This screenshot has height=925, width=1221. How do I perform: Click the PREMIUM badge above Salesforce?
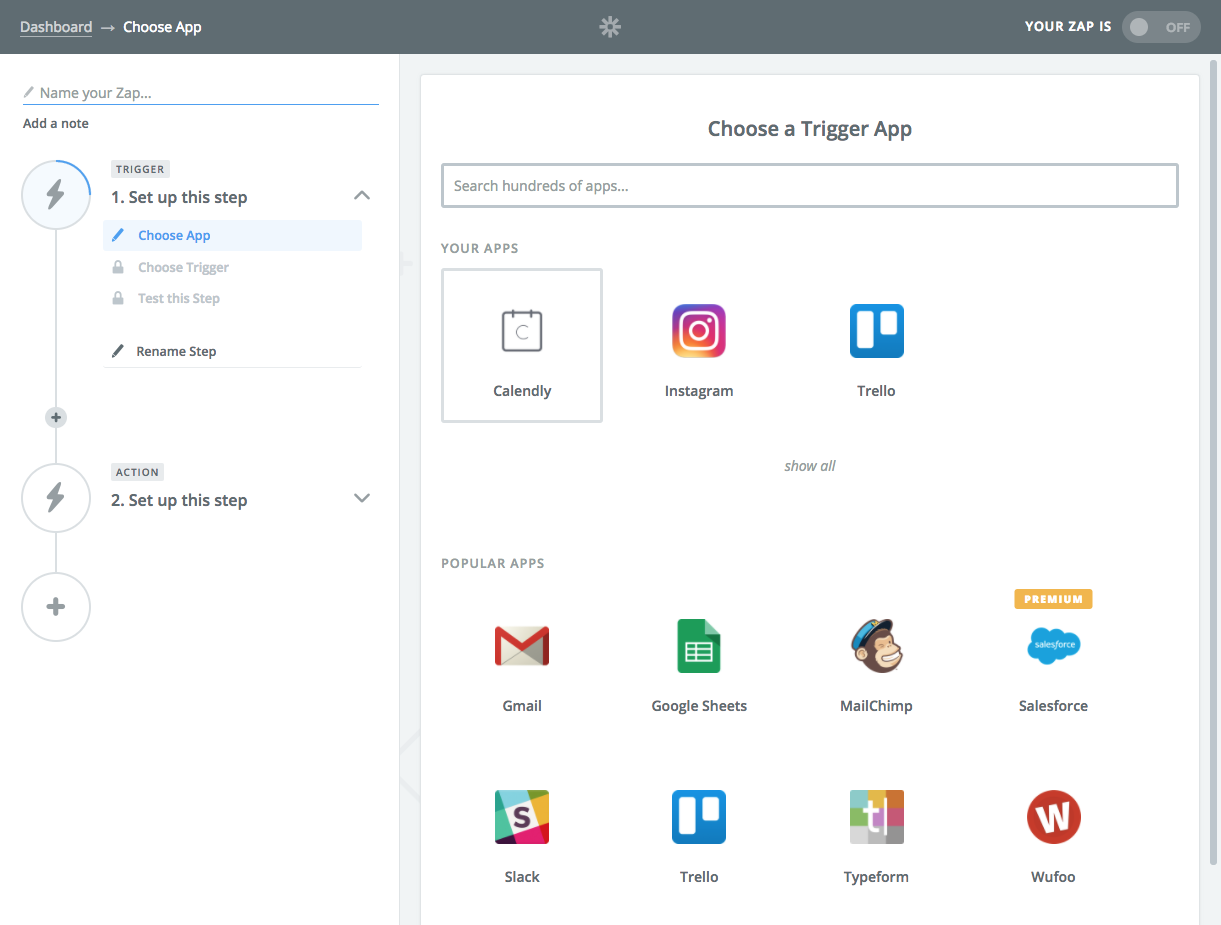pos(1053,599)
